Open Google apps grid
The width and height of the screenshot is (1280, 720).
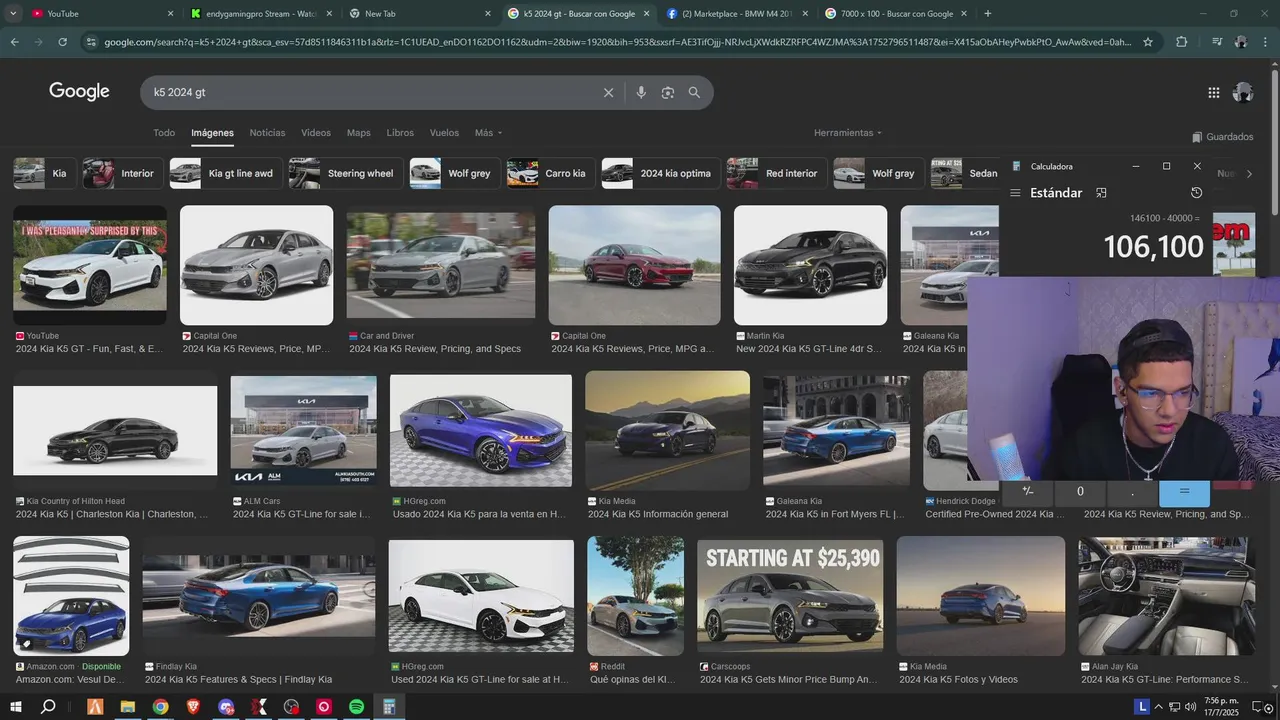click(1213, 92)
